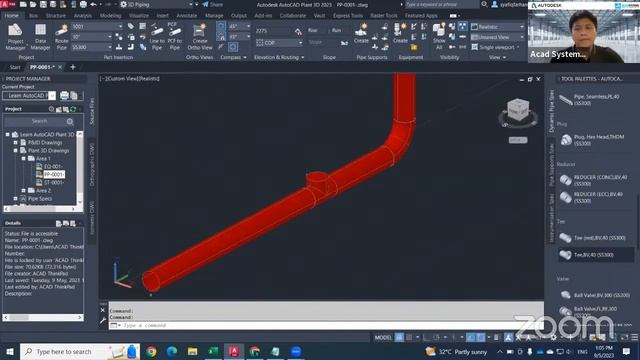Click Create Ortho View
Viewport: 640px width, 360px height.
[x=200, y=37]
